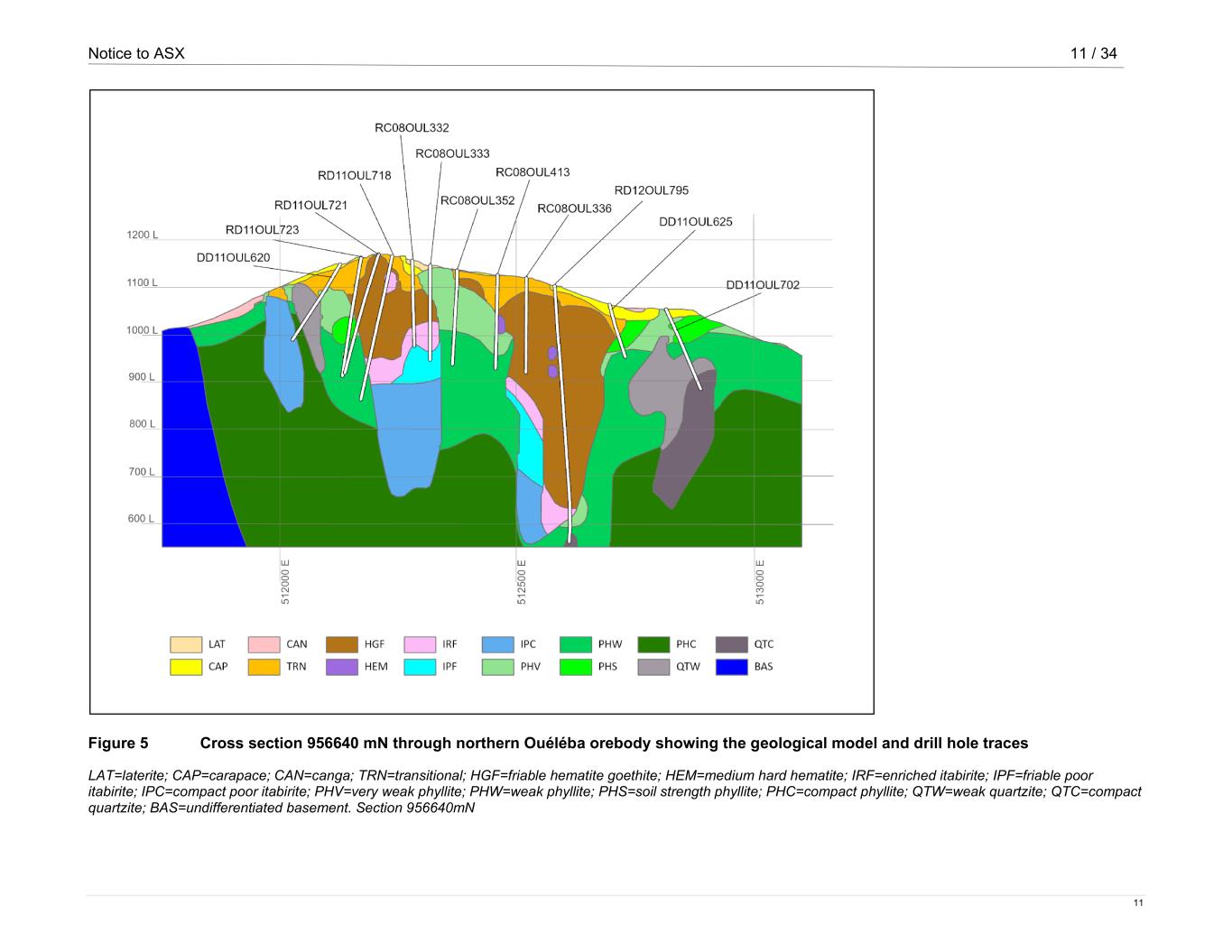The height and width of the screenshot is (952, 1232).
Task: Click the brown HGF legend swatch
Action: tap(342, 644)
